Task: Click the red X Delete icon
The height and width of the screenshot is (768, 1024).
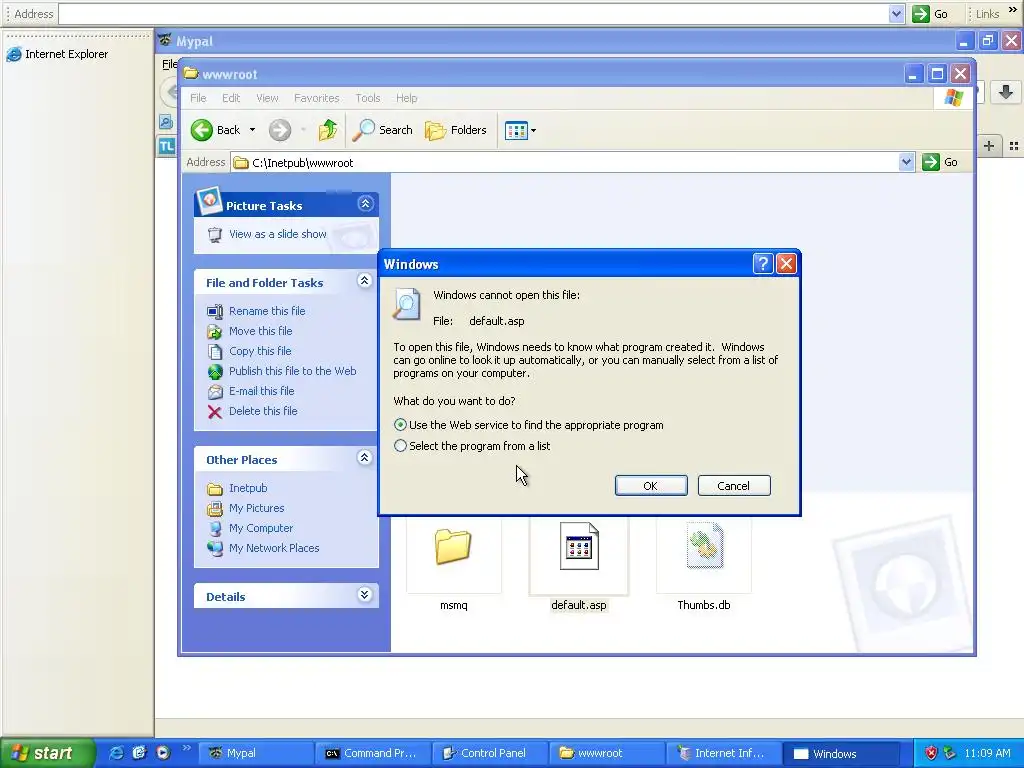Action: click(215, 411)
